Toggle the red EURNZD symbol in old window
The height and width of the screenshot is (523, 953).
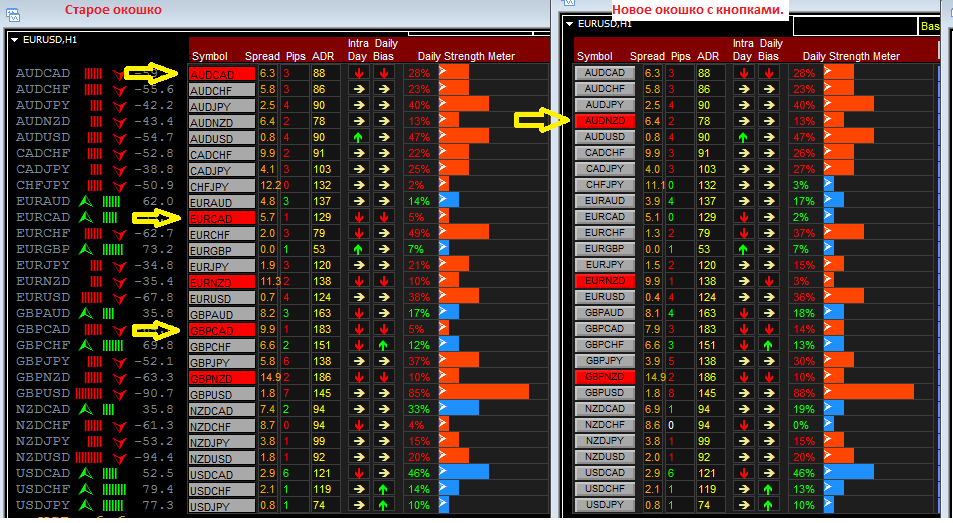click(222, 282)
